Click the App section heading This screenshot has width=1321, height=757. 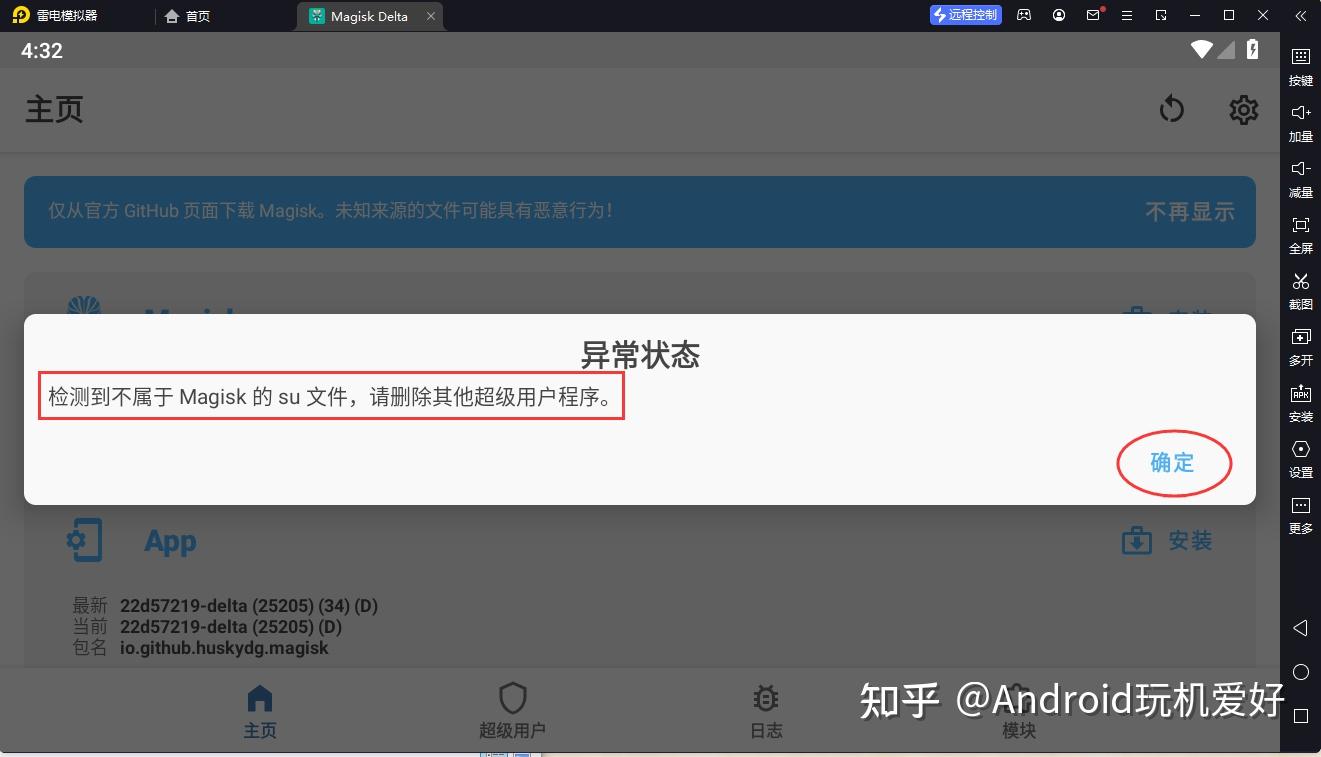[x=170, y=541]
